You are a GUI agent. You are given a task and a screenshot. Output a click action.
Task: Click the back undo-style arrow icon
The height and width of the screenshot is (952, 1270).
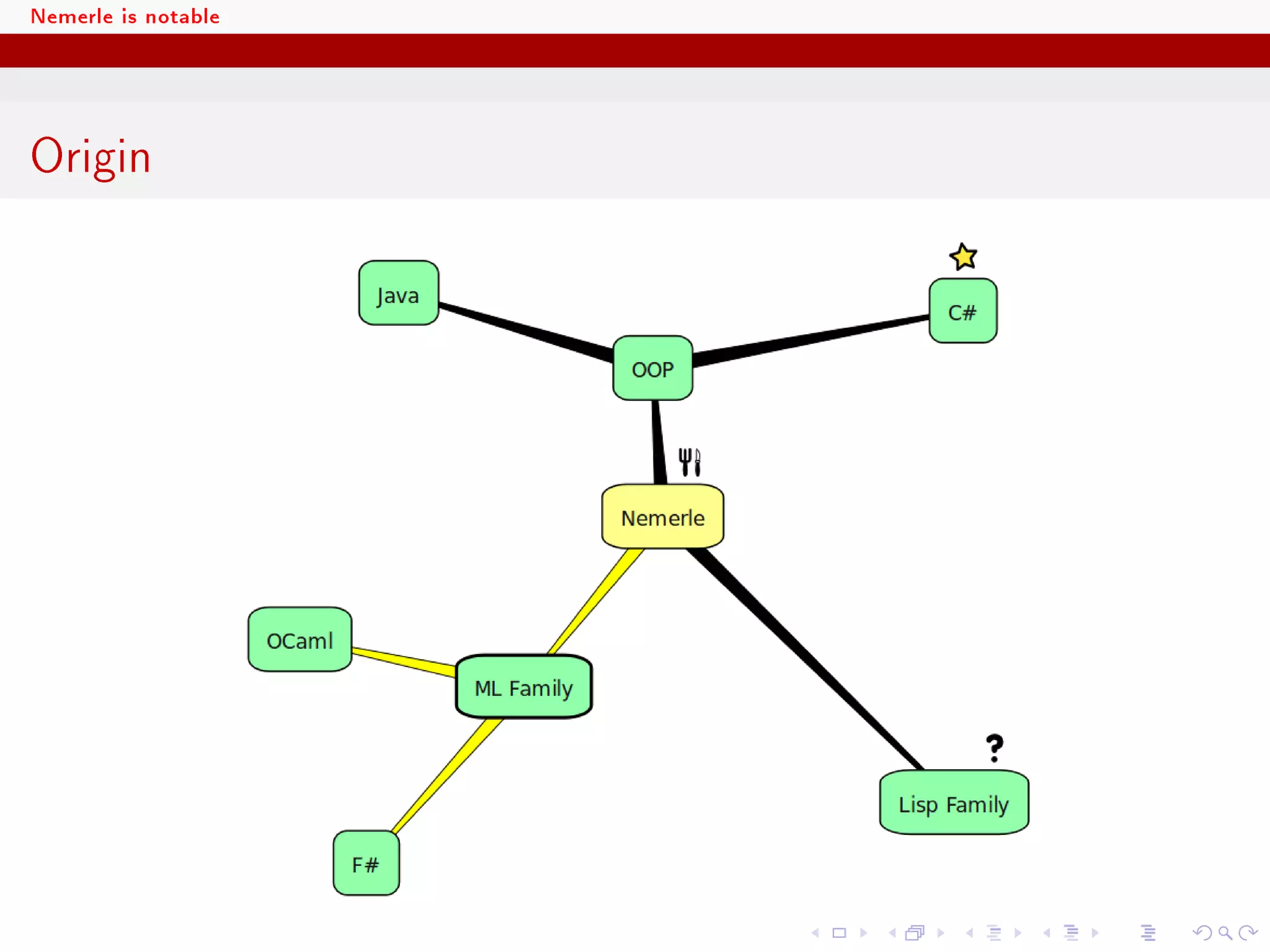pos(1202,933)
